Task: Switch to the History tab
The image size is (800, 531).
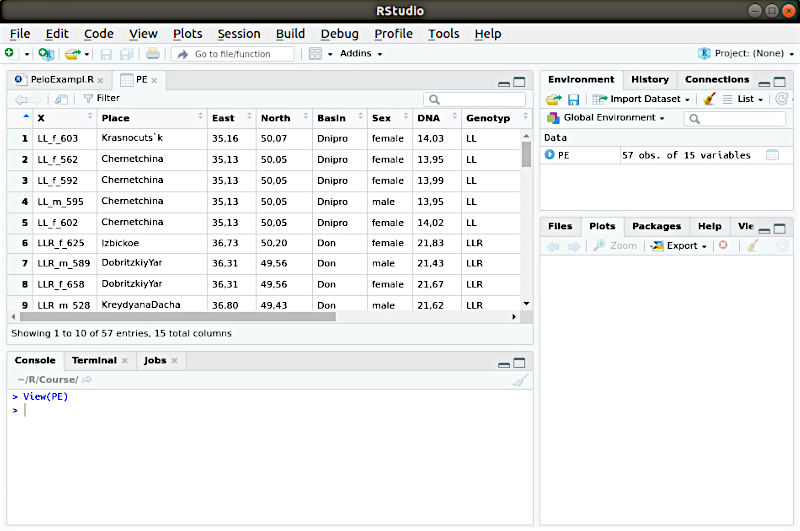Action: click(650, 80)
